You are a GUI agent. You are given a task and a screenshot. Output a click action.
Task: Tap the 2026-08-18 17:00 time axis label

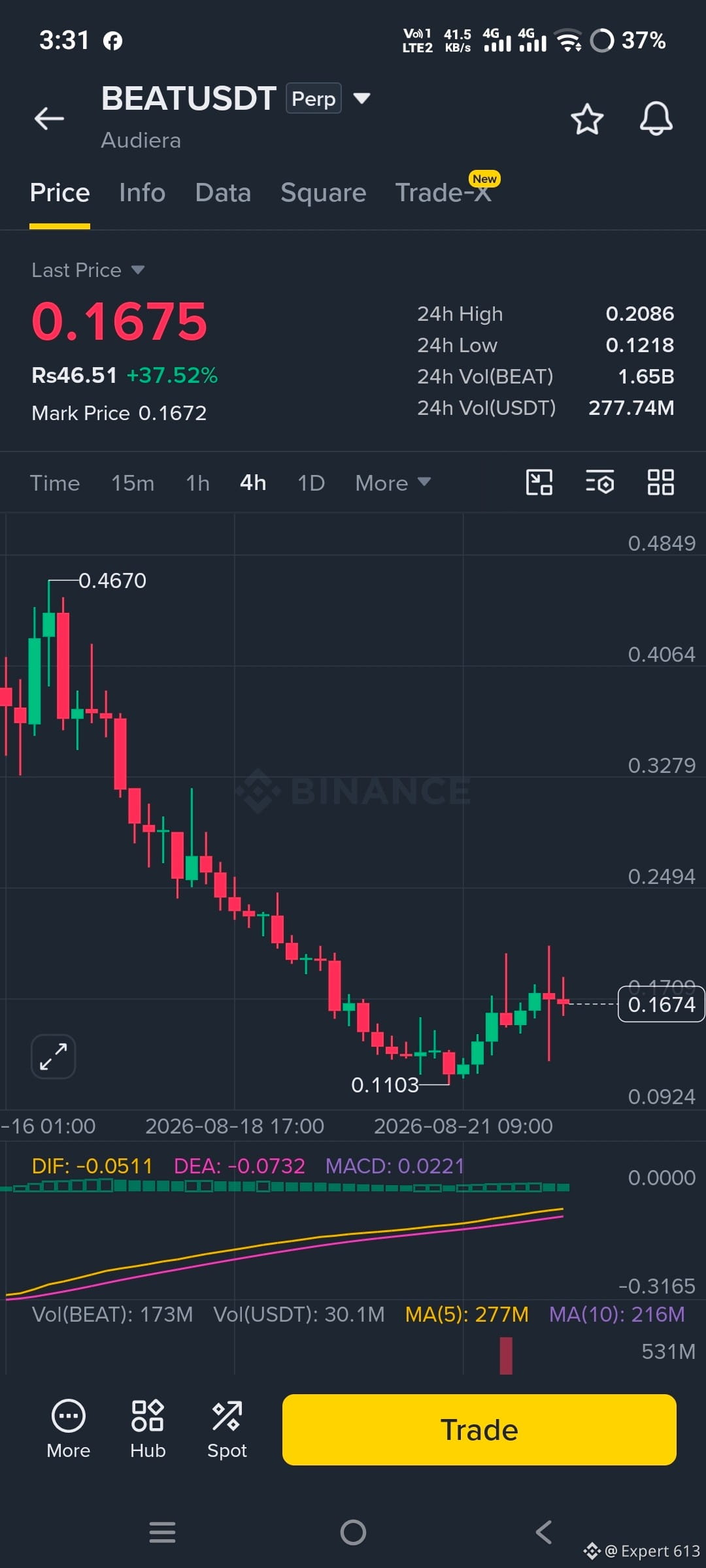(x=234, y=1126)
